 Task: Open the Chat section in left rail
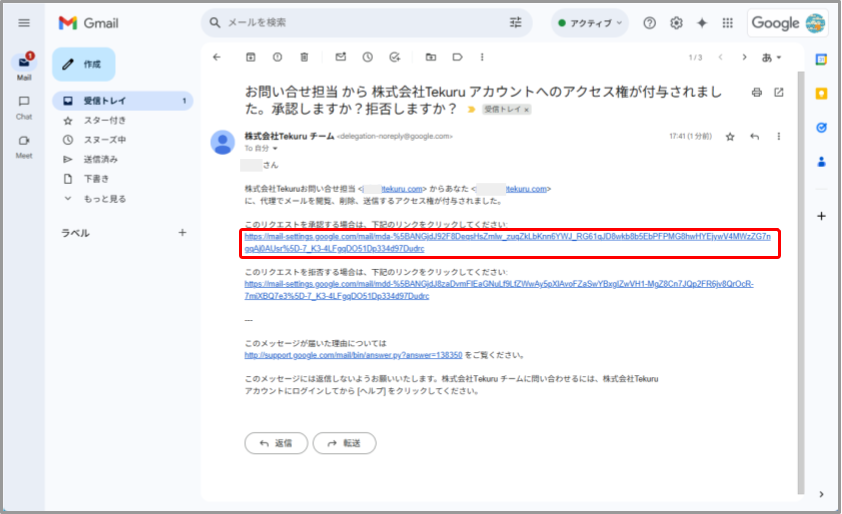[x=24, y=107]
